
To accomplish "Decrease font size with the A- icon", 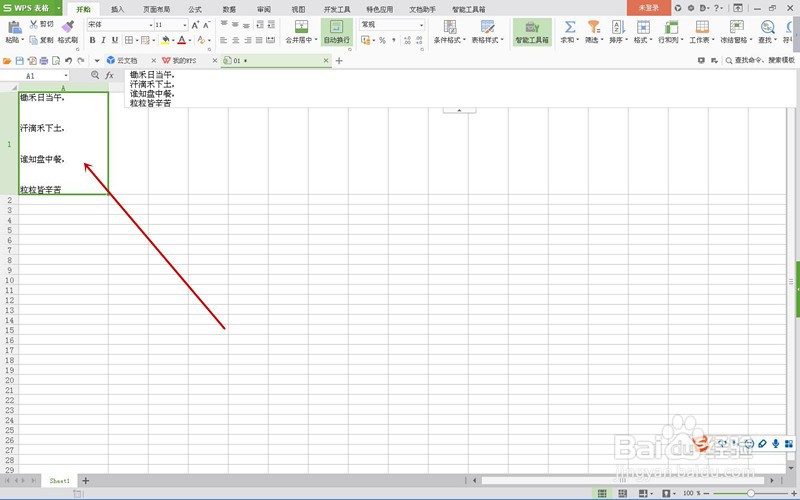I will 206,24.
